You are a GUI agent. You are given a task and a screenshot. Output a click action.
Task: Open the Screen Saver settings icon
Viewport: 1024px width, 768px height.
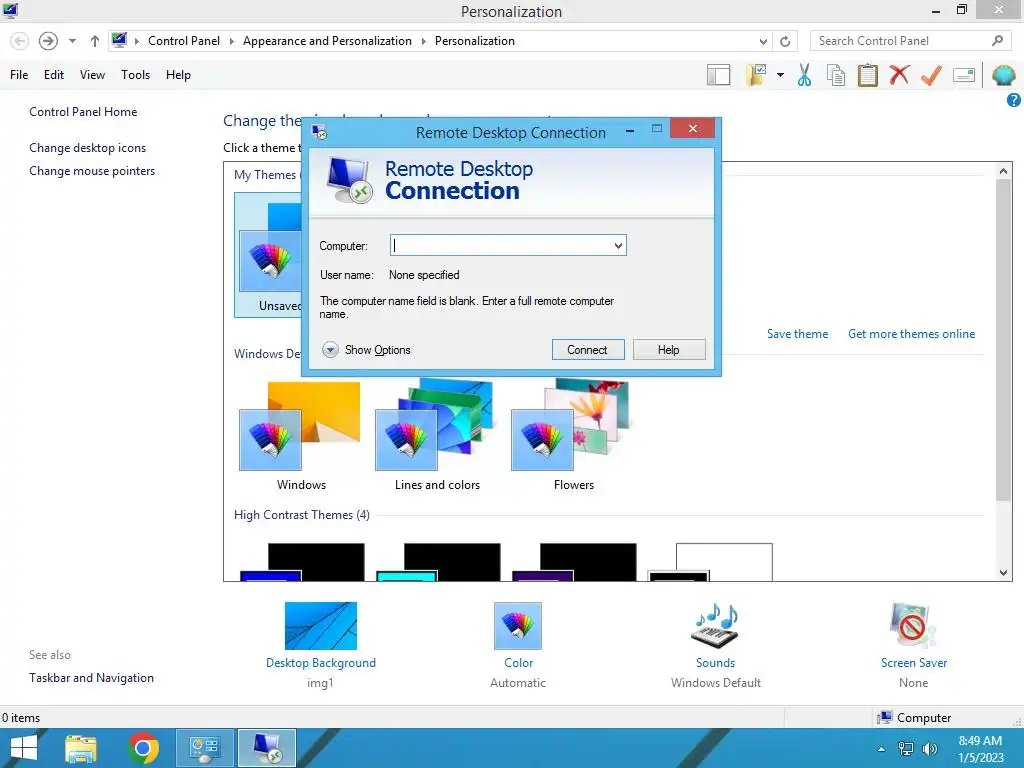(x=913, y=626)
